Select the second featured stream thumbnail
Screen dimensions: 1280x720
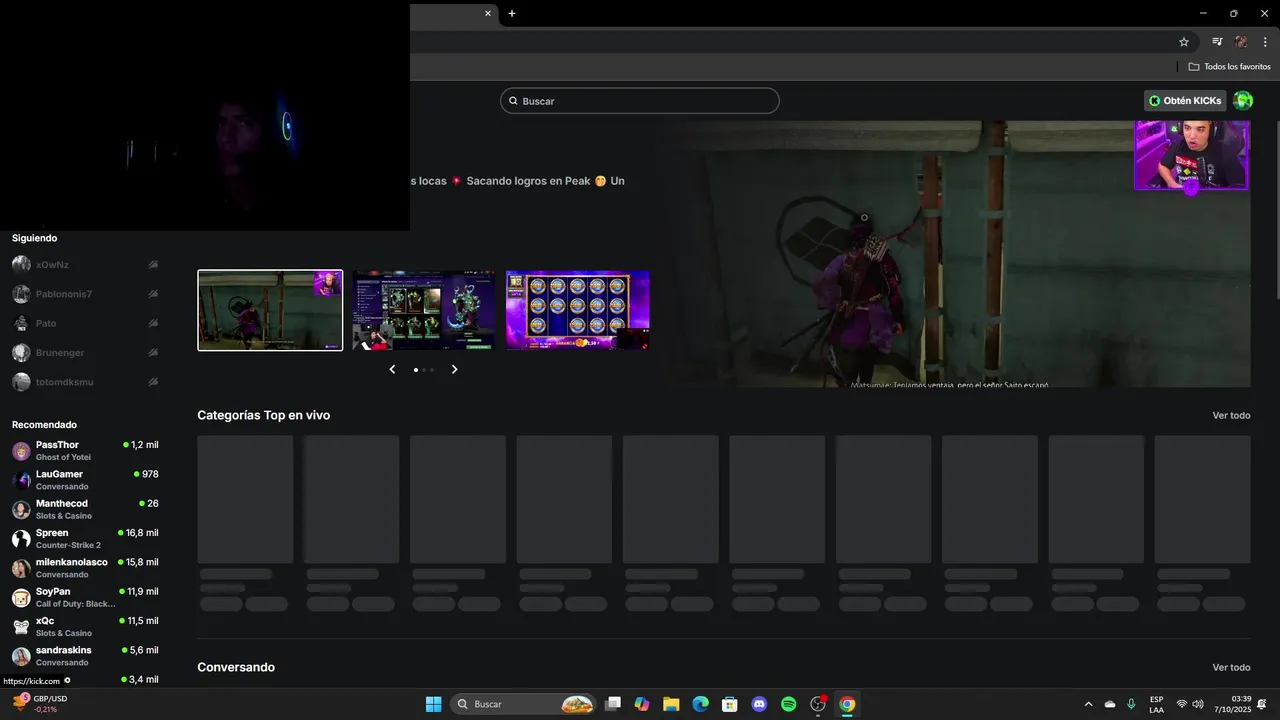(x=423, y=310)
